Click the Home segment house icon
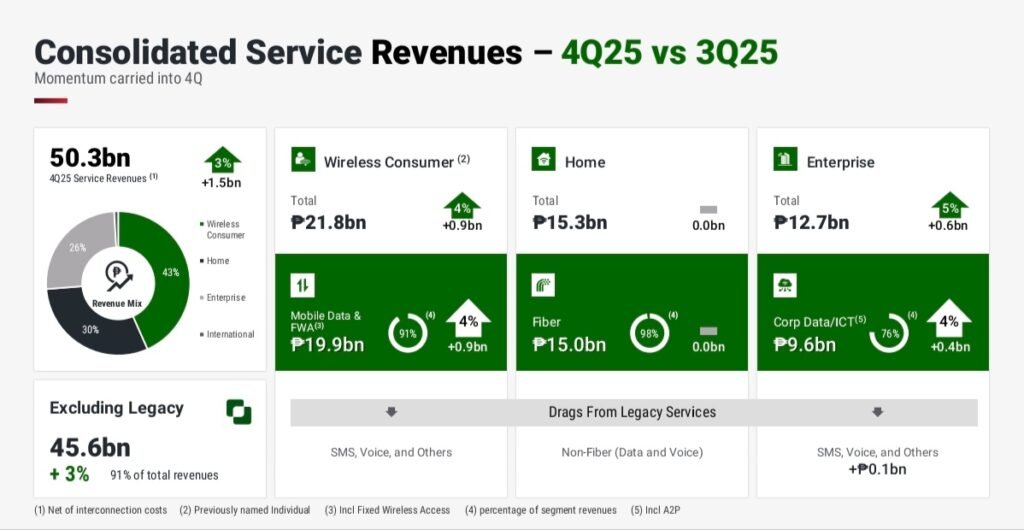Viewport: 1024px width, 530px height. pyautogui.click(x=544, y=160)
